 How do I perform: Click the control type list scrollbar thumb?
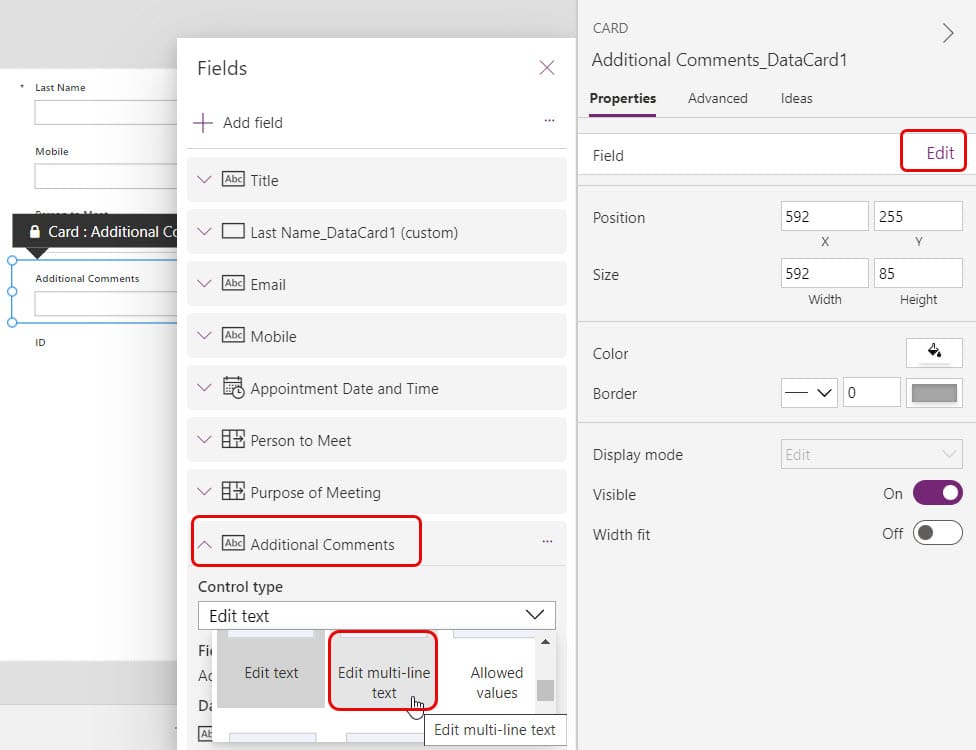pos(545,690)
